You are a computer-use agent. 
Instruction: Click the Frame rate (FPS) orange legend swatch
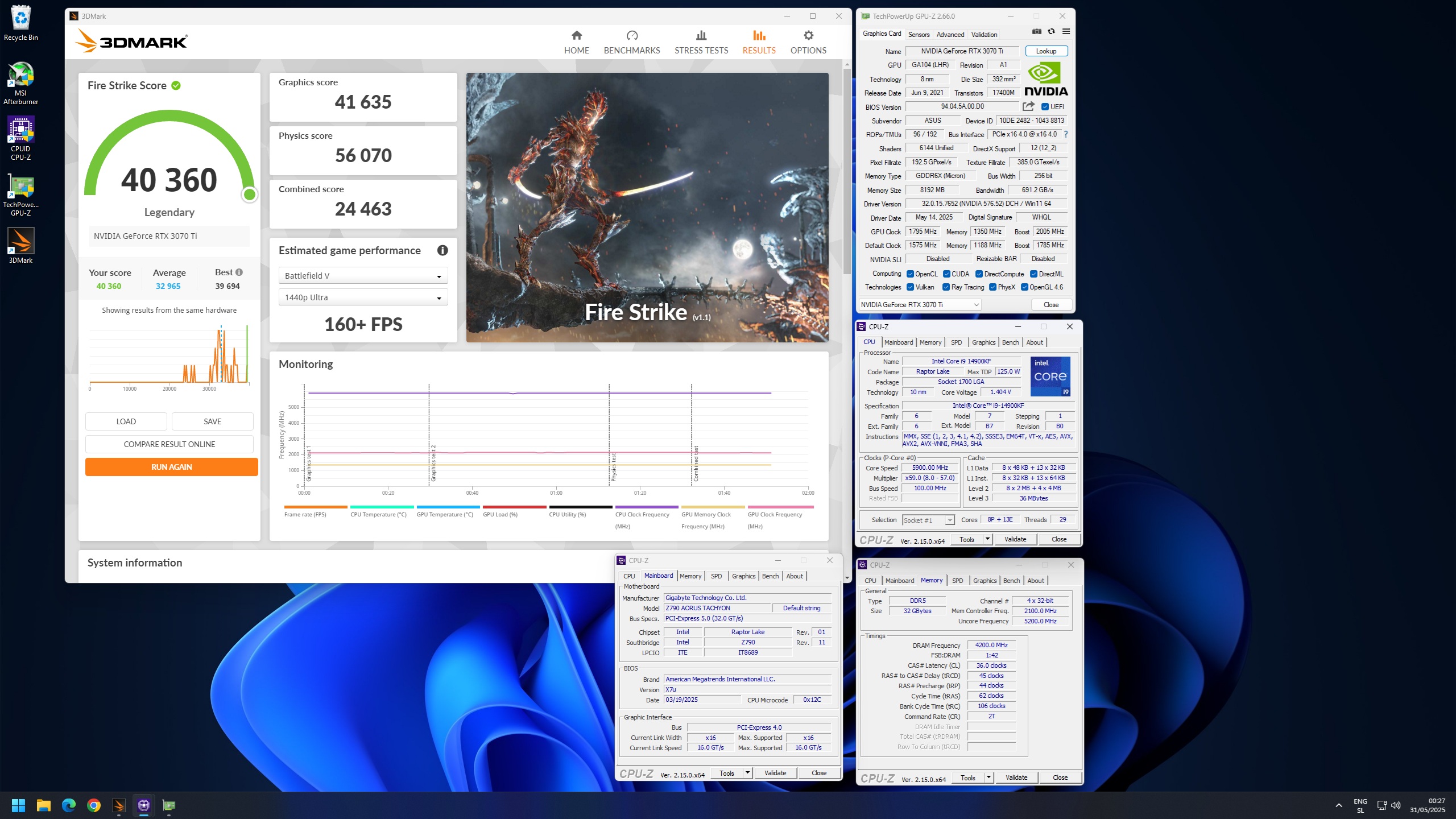pyautogui.click(x=316, y=507)
